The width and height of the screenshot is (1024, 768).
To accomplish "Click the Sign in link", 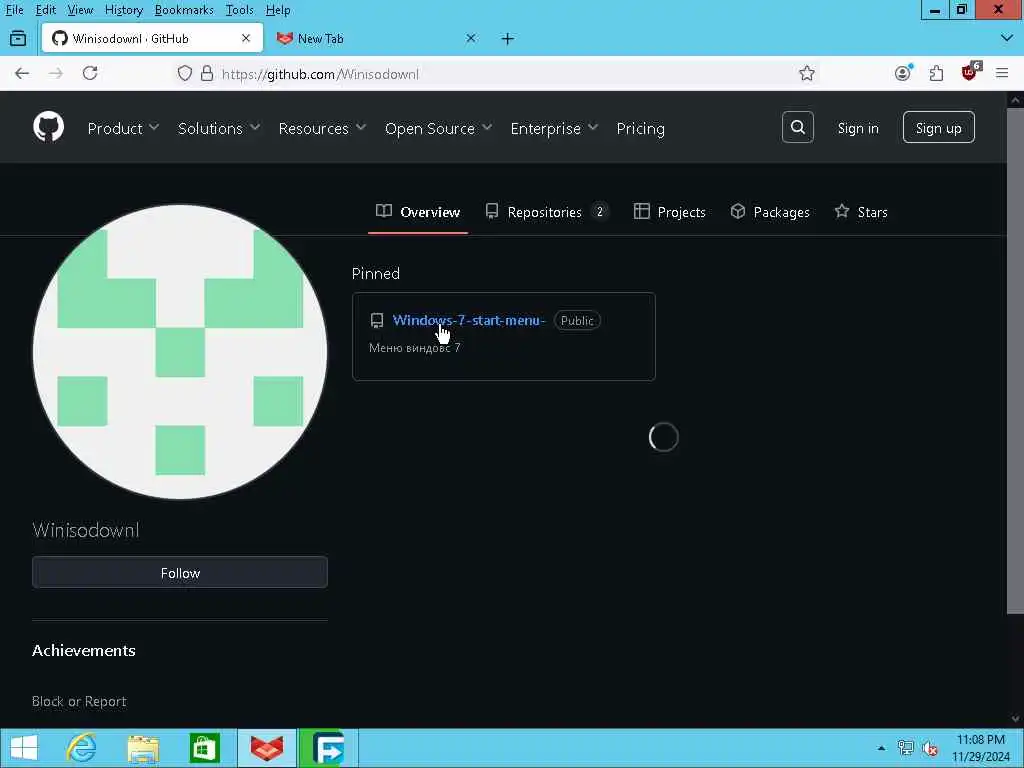I will tap(857, 128).
